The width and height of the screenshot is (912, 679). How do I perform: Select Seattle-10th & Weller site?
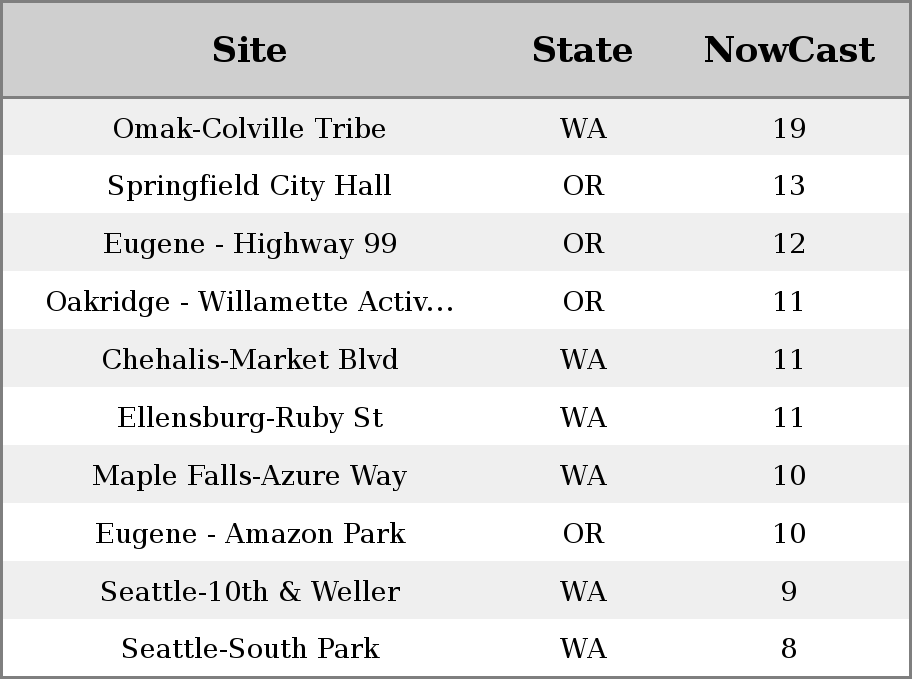click(249, 592)
